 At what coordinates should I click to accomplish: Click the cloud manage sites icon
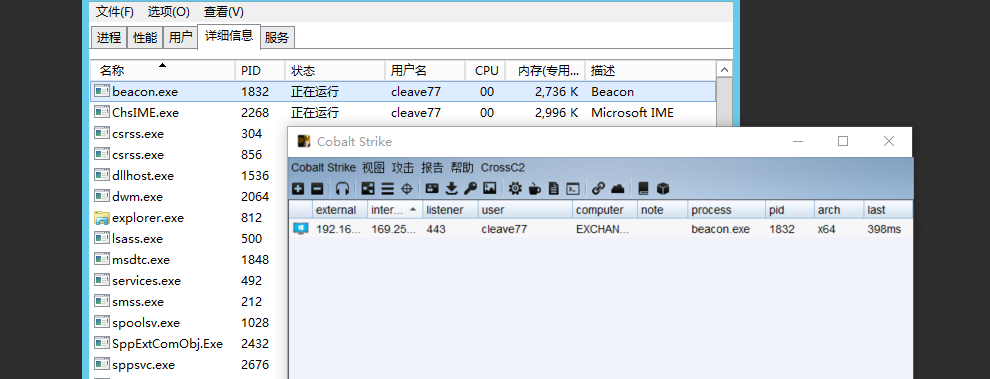618,188
